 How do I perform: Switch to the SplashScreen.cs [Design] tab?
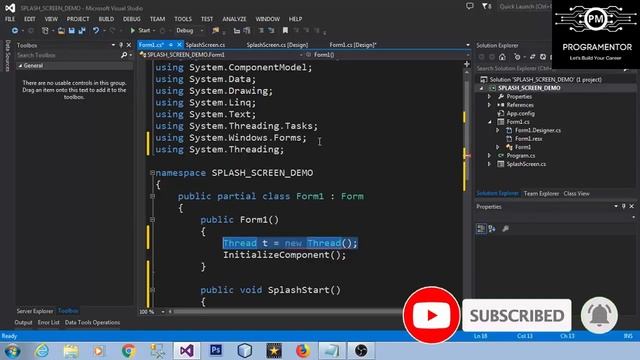pyautogui.click(x=277, y=45)
